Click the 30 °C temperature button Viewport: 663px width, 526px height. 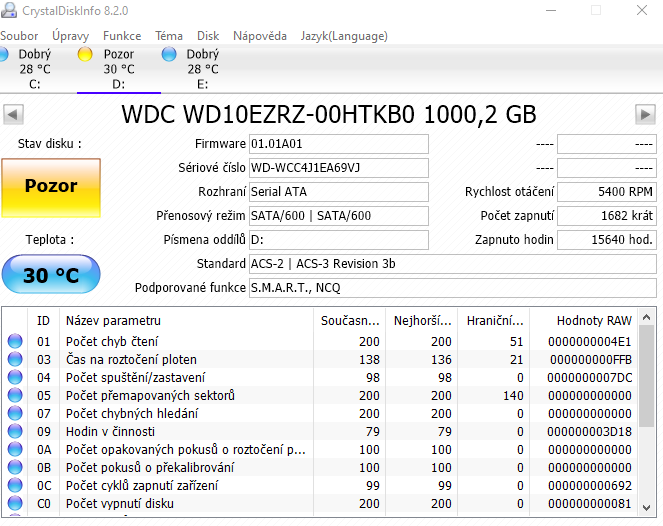(x=51, y=274)
